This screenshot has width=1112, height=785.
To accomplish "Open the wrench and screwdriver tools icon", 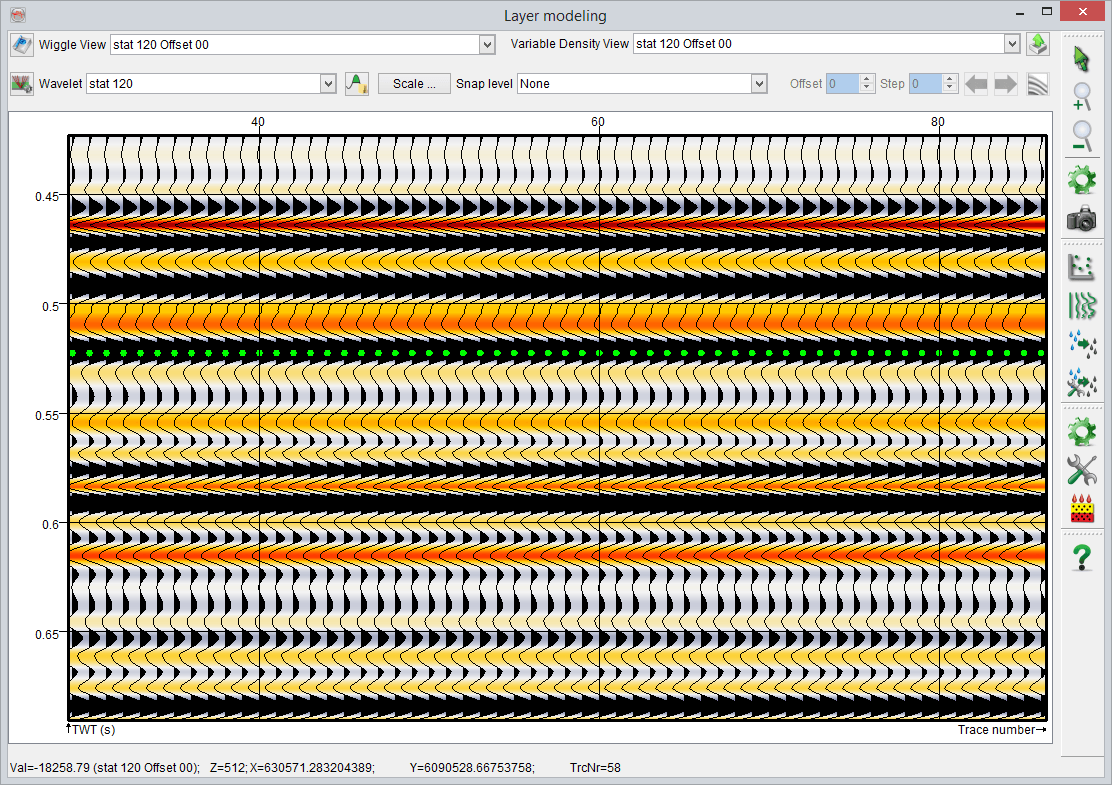I will 1081,470.
